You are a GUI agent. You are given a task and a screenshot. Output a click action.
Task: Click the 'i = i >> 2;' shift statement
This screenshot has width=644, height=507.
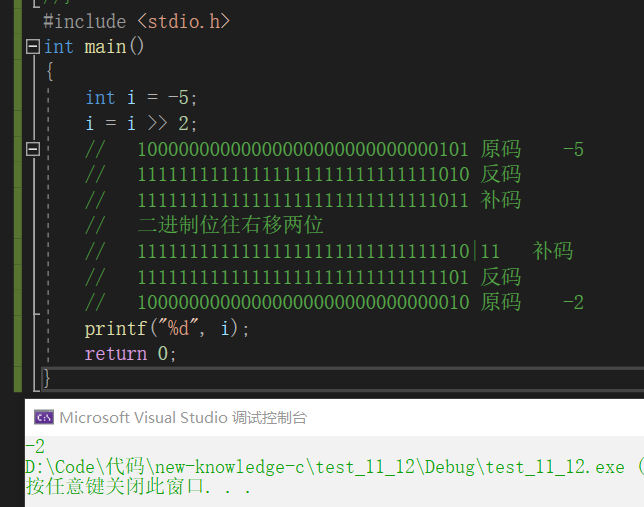coord(142,124)
